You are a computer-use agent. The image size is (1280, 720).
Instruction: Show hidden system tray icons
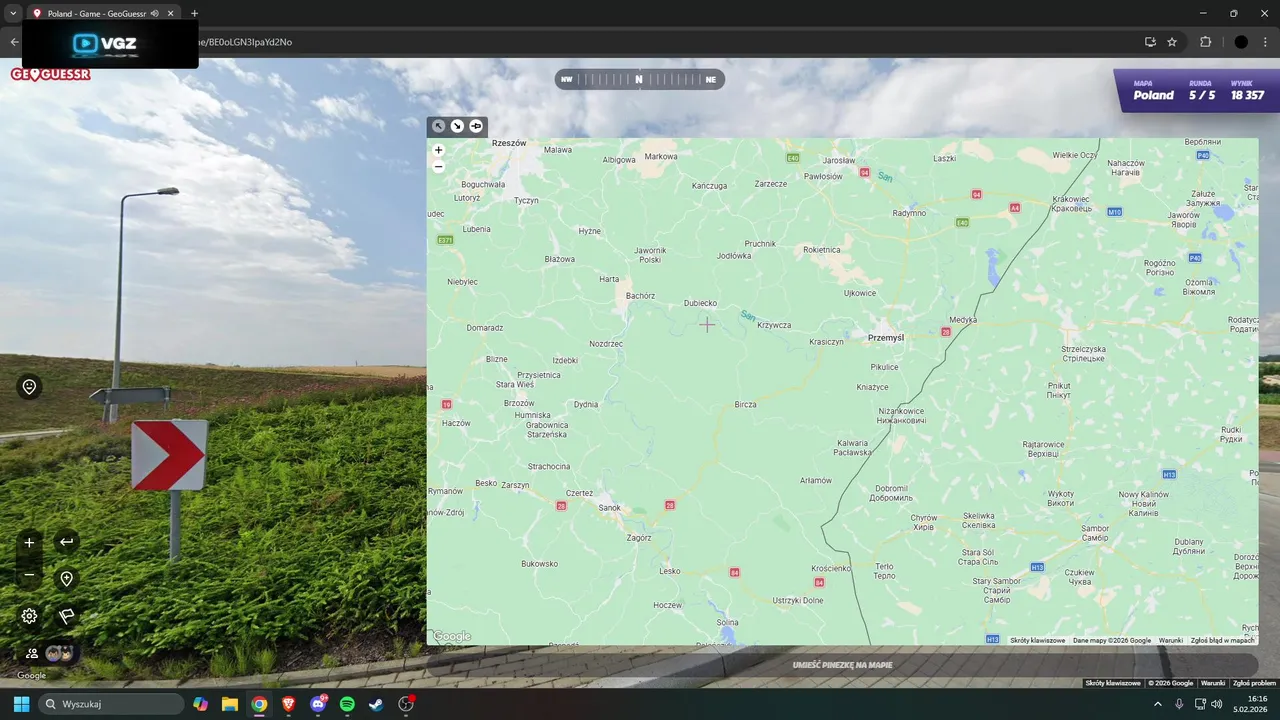[1158, 704]
